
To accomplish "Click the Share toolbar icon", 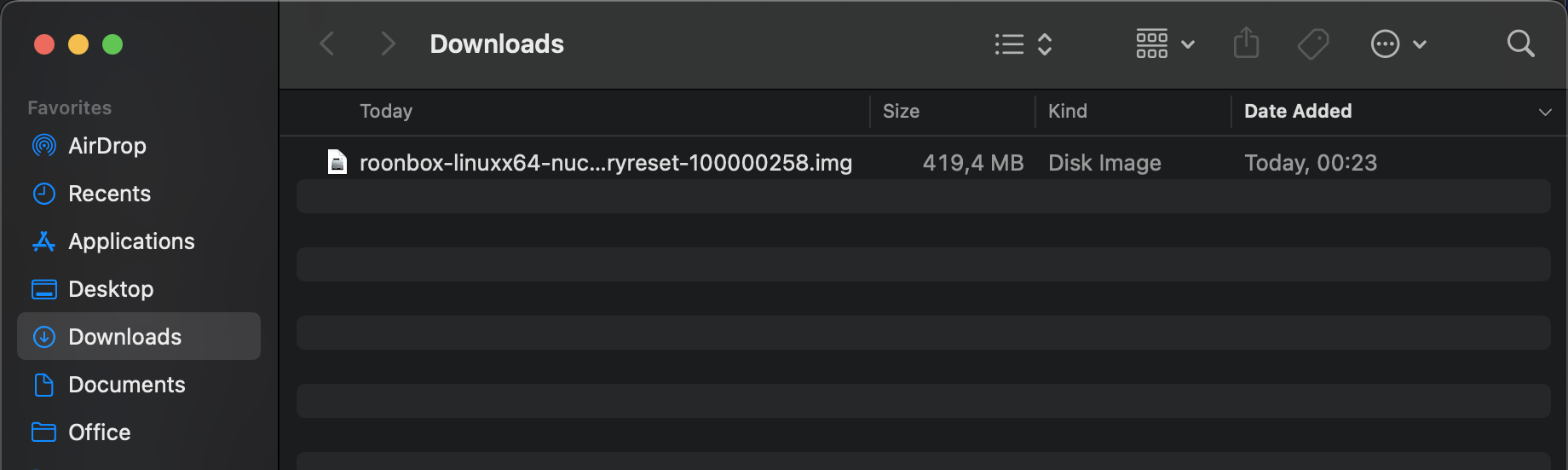I will click(x=1246, y=44).
